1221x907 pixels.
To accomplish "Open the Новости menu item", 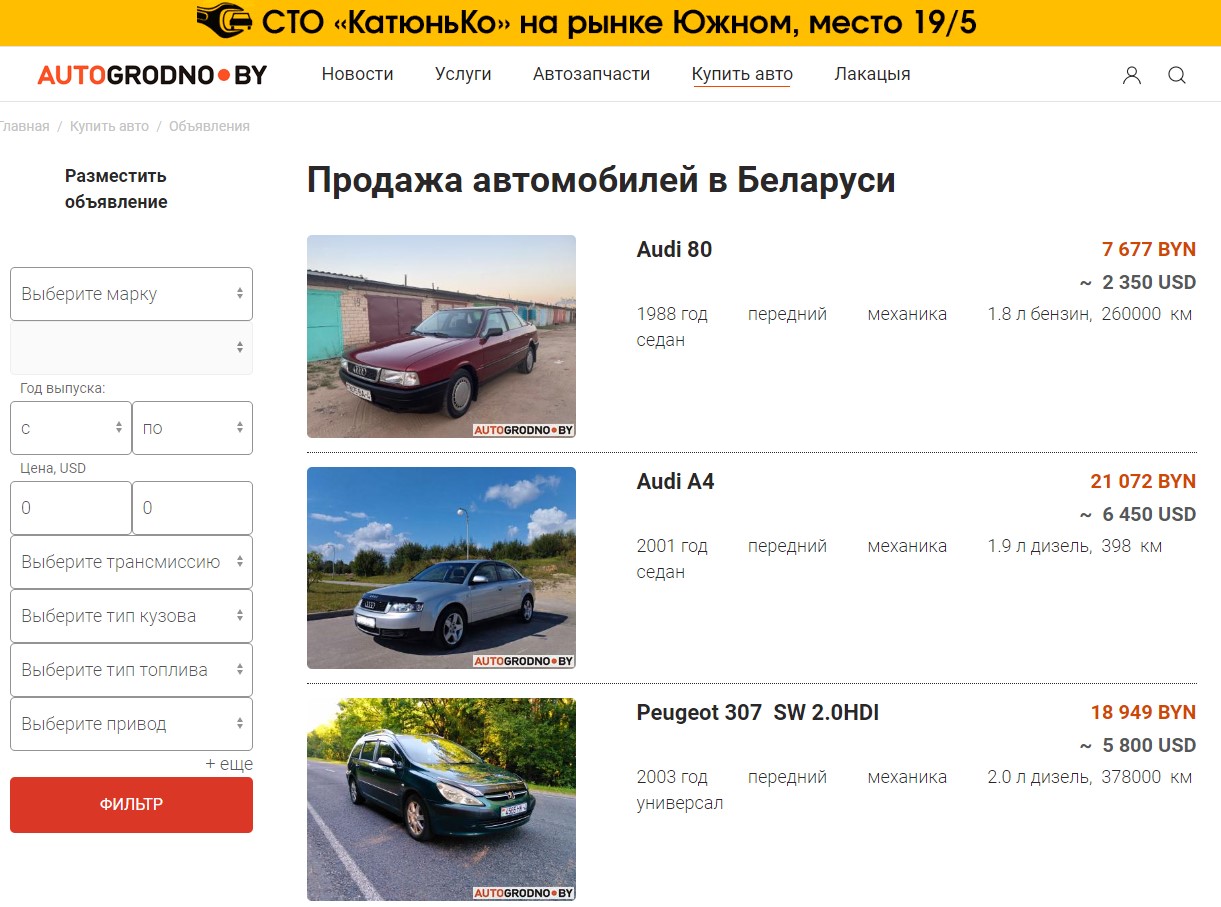I will 357,74.
